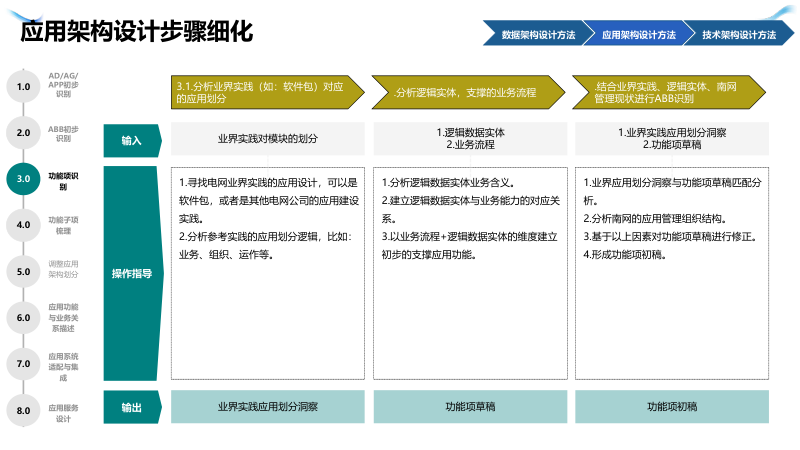Click text 3.基于以上因素对功能项草稿进行修正
This screenshot has height=450, width=800.
[670, 237]
